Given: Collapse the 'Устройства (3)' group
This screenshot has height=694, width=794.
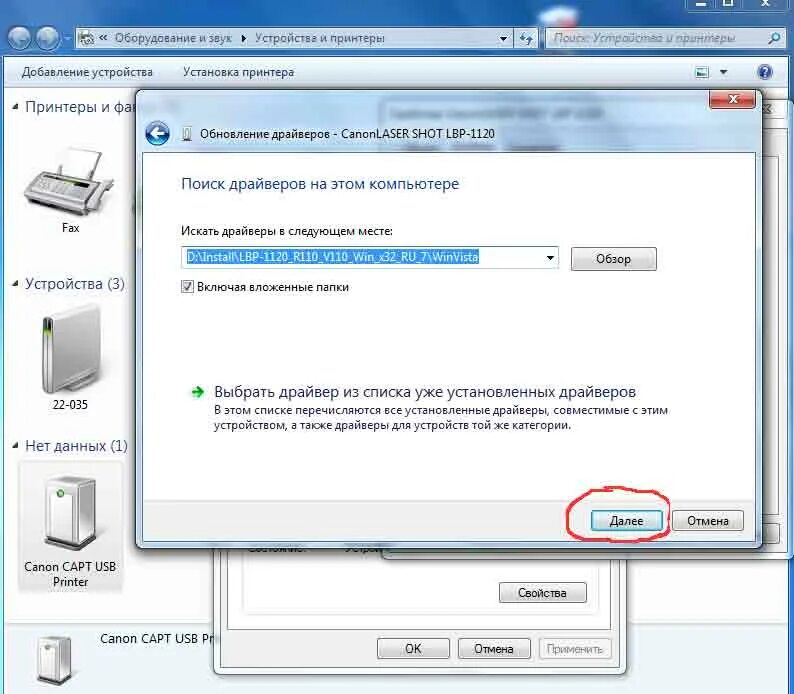Looking at the screenshot, I should pyautogui.click(x=15, y=283).
